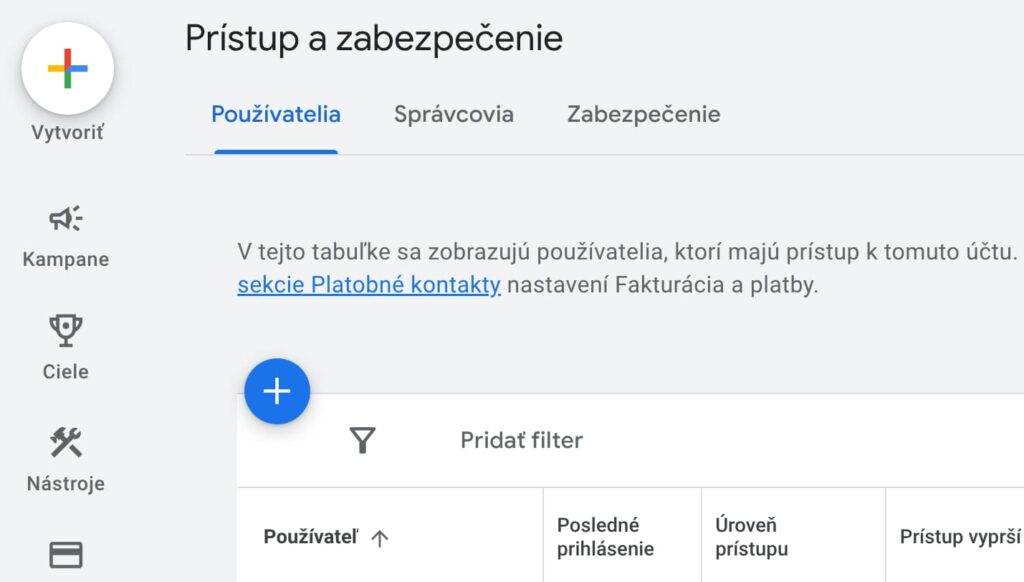Open billing via the credit card icon
This screenshot has height=582, width=1024.
pyautogui.click(x=66, y=555)
